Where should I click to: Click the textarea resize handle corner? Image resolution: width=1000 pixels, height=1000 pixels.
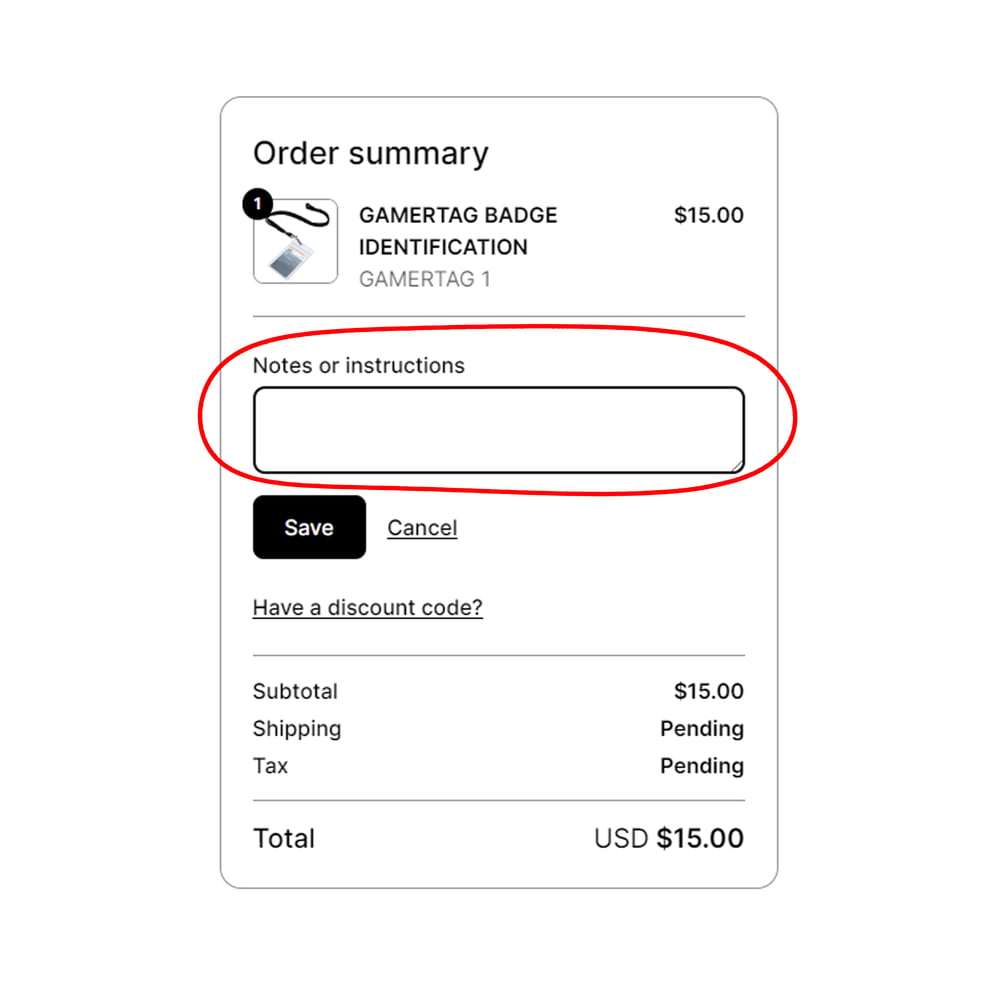coord(738,466)
